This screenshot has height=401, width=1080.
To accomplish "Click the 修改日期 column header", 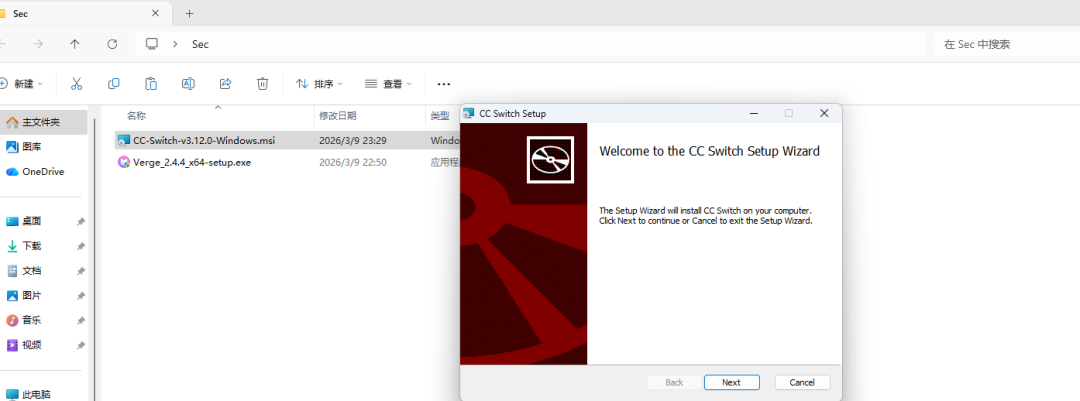I will (x=370, y=116).
